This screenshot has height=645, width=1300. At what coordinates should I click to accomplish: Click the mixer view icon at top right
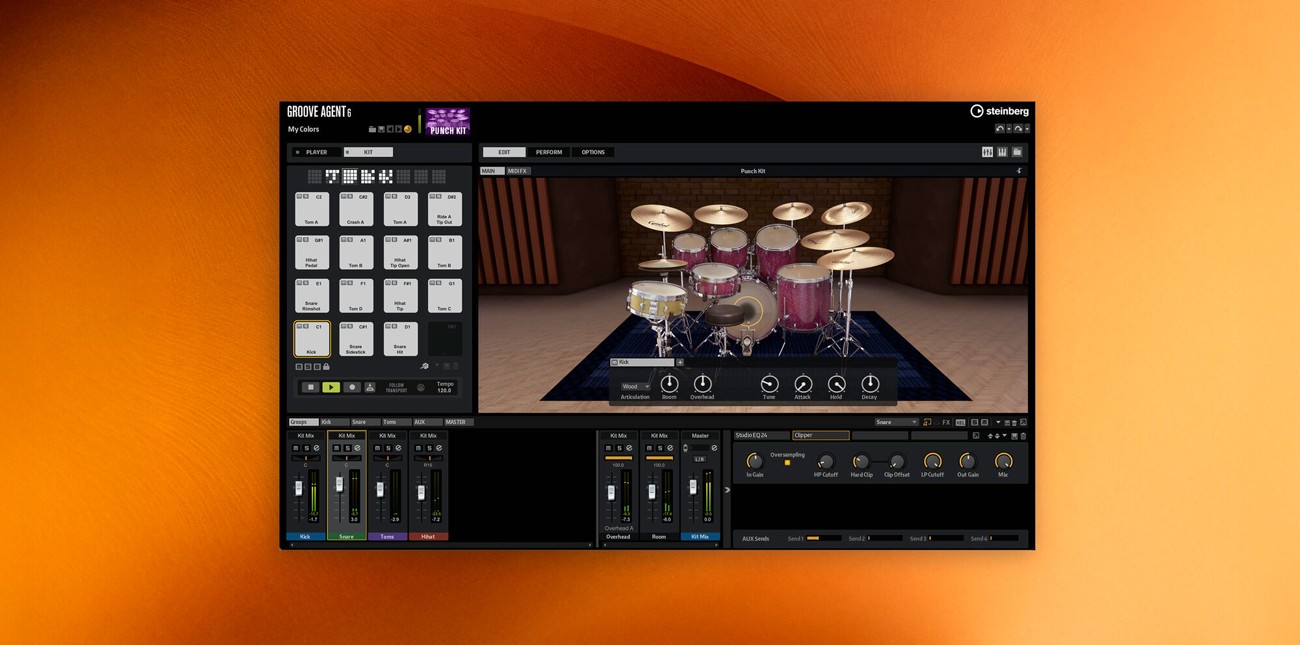point(987,152)
